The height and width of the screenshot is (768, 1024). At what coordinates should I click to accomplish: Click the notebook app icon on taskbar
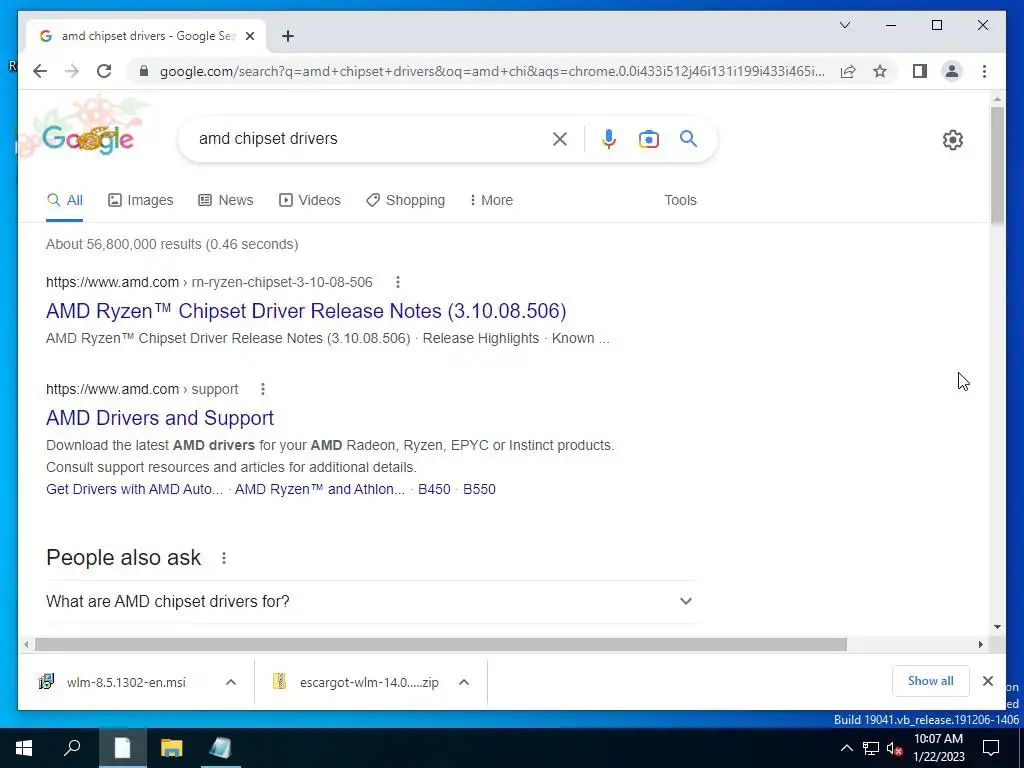[x=221, y=748]
